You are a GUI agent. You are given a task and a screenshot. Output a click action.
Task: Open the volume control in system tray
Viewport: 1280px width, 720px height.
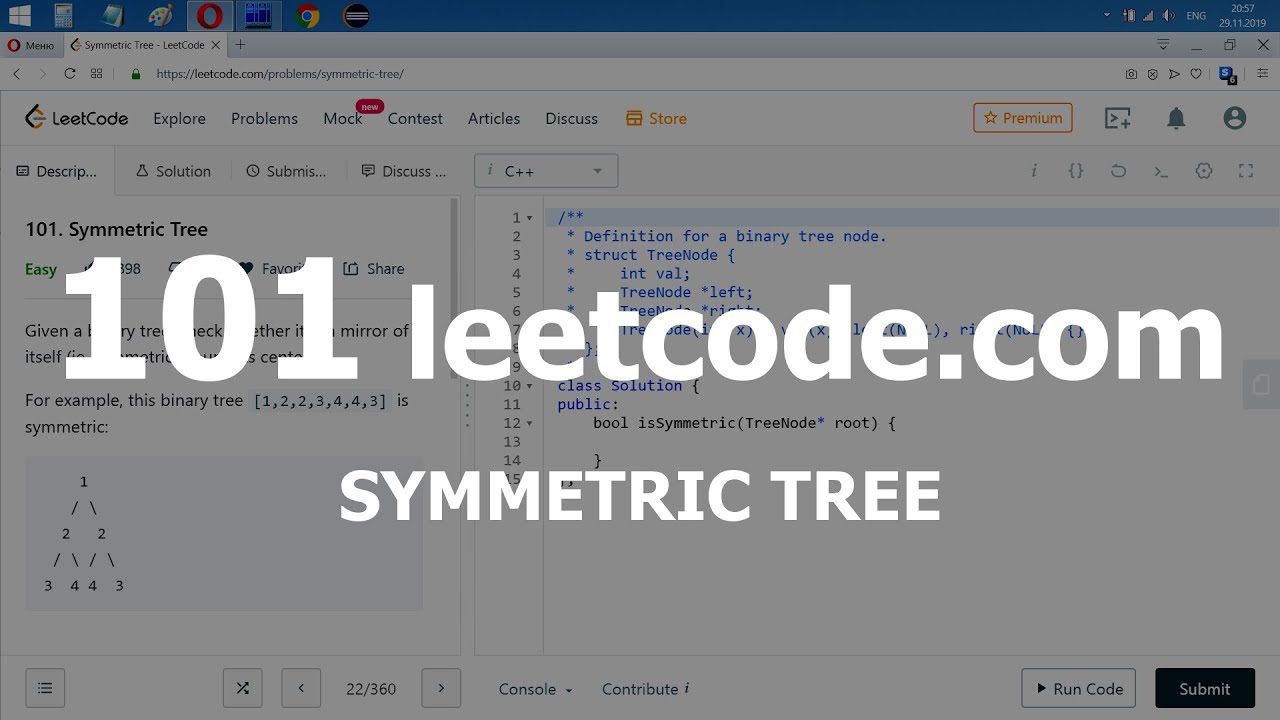1169,15
